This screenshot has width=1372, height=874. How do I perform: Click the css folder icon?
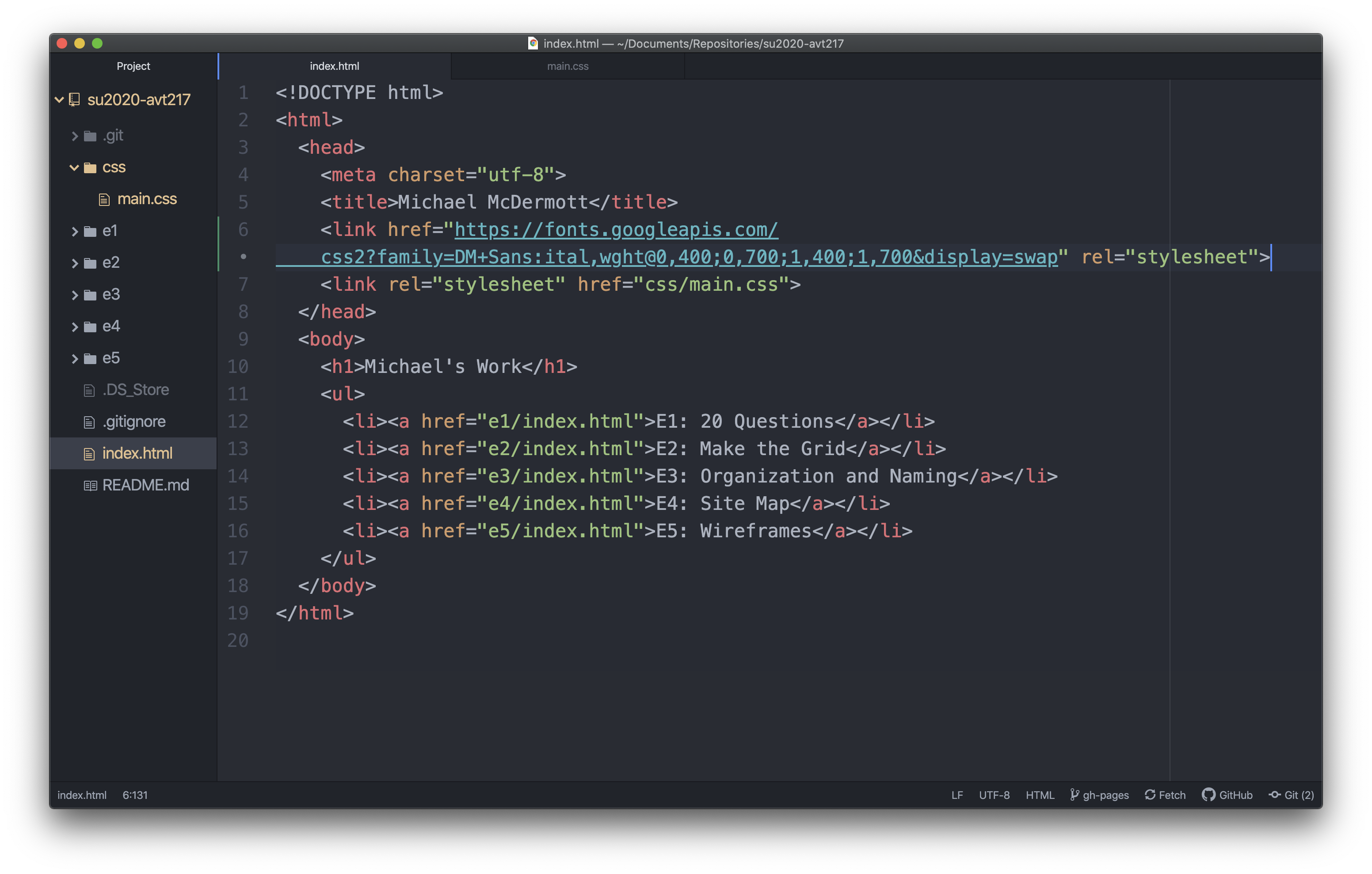point(90,167)
